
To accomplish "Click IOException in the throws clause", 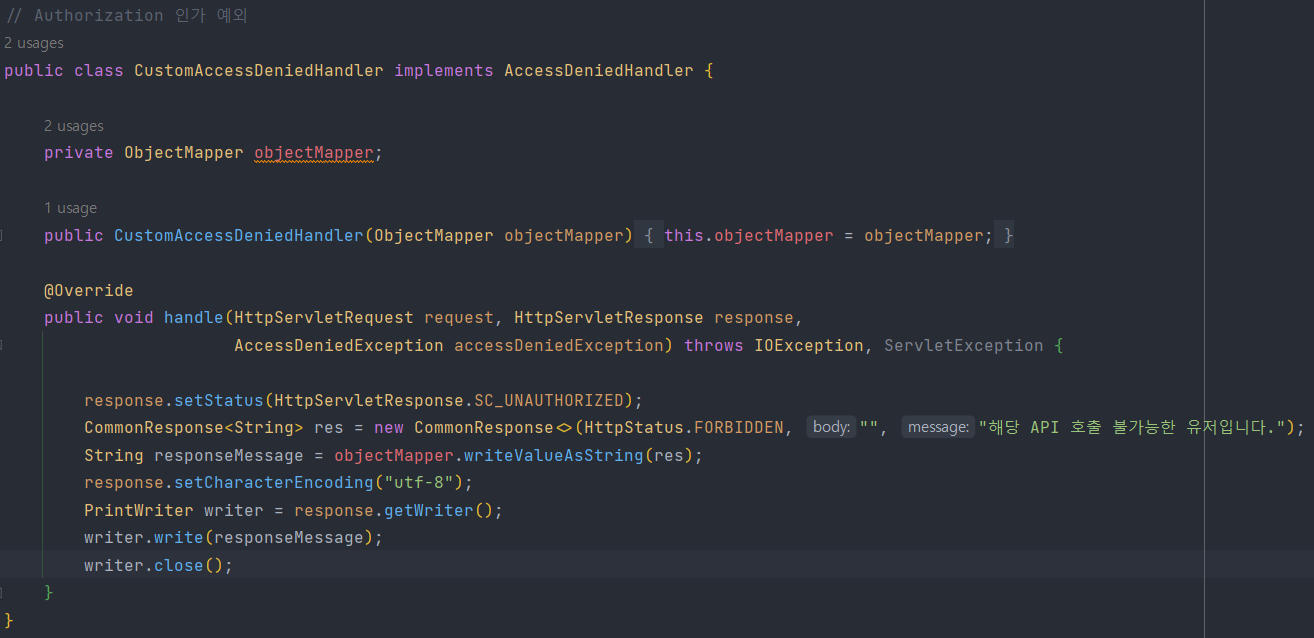I will 808,345.
